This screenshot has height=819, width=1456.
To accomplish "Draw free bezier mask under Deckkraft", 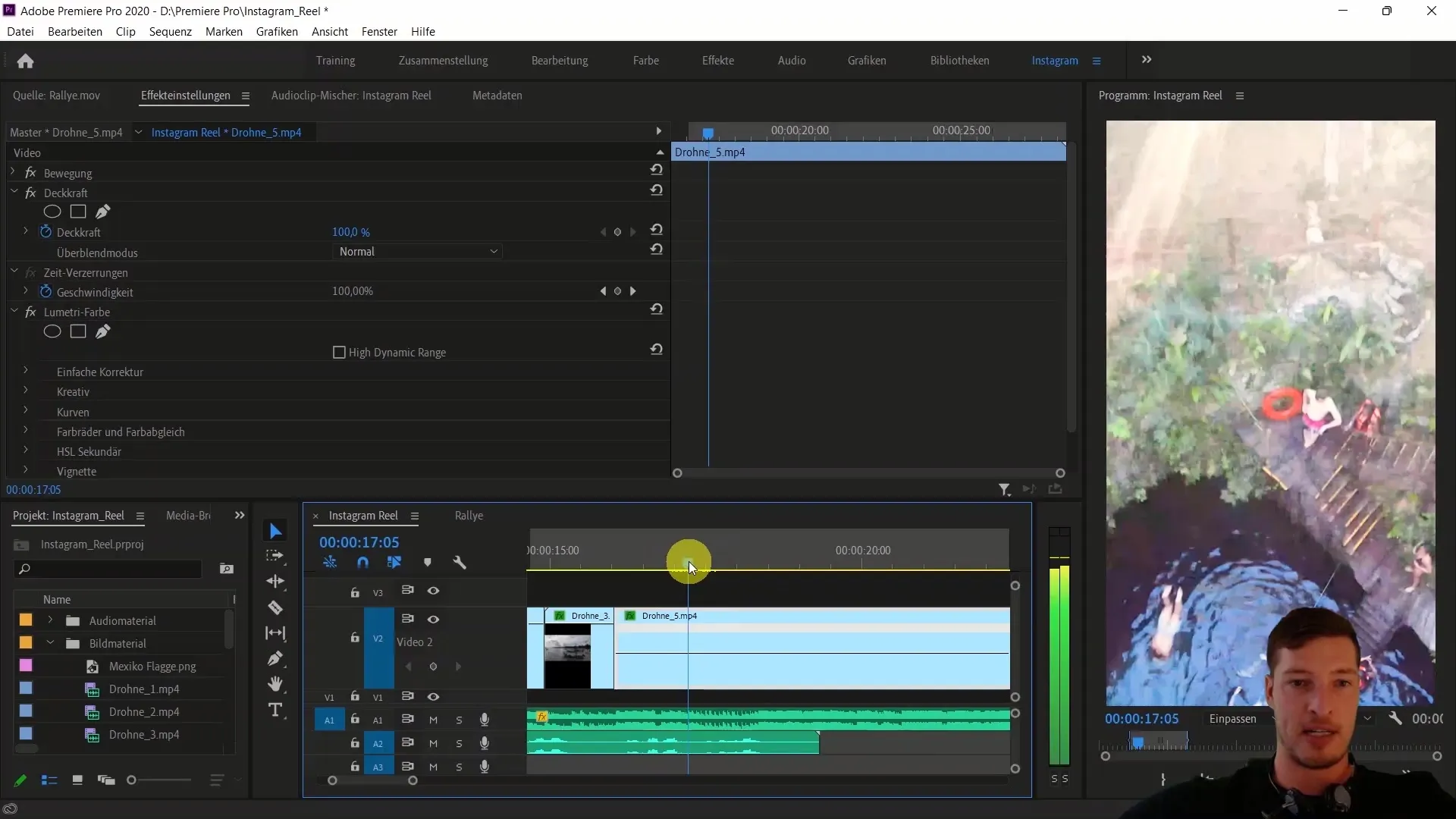I will point(103,212).
